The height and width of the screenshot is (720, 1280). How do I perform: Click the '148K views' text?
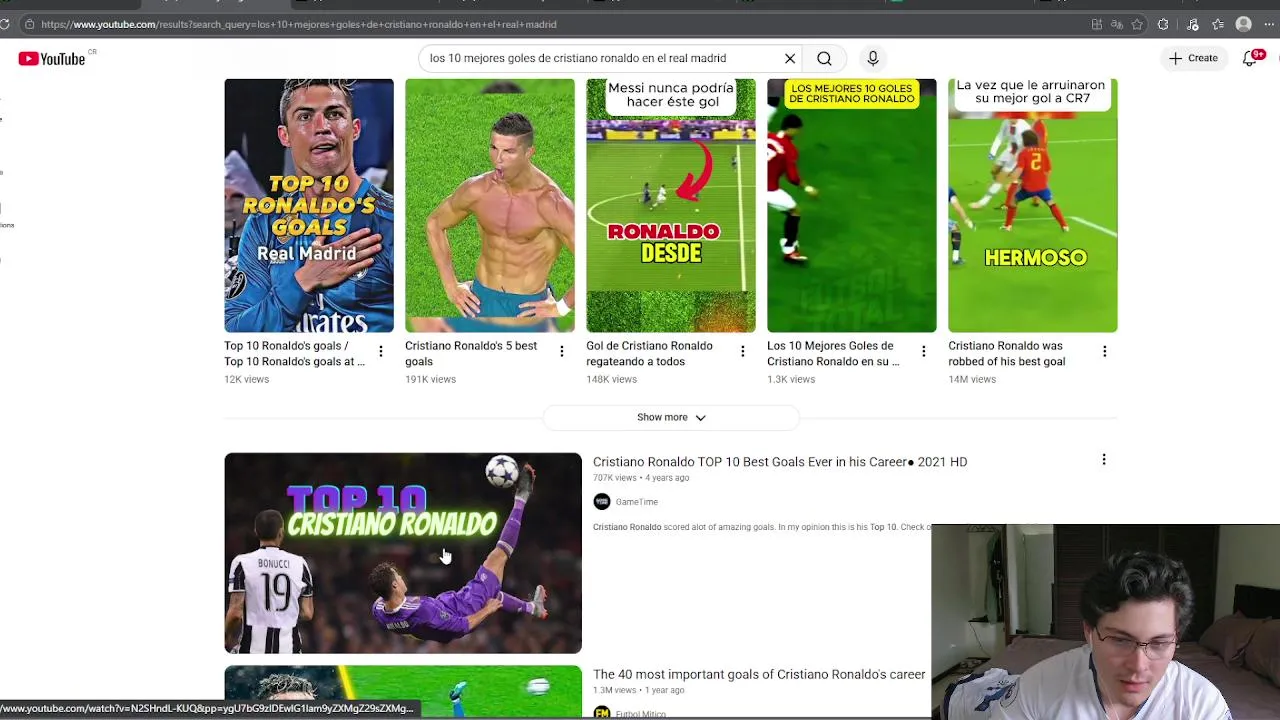point(611,380)
